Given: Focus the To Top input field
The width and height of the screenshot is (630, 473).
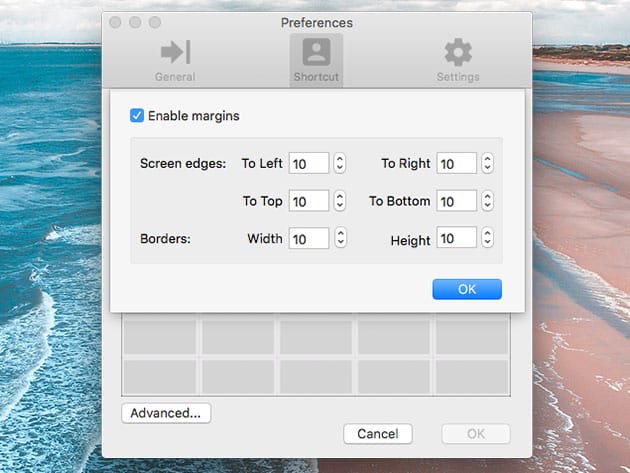Looking at the screenshot, I should [x=309, y=201].
